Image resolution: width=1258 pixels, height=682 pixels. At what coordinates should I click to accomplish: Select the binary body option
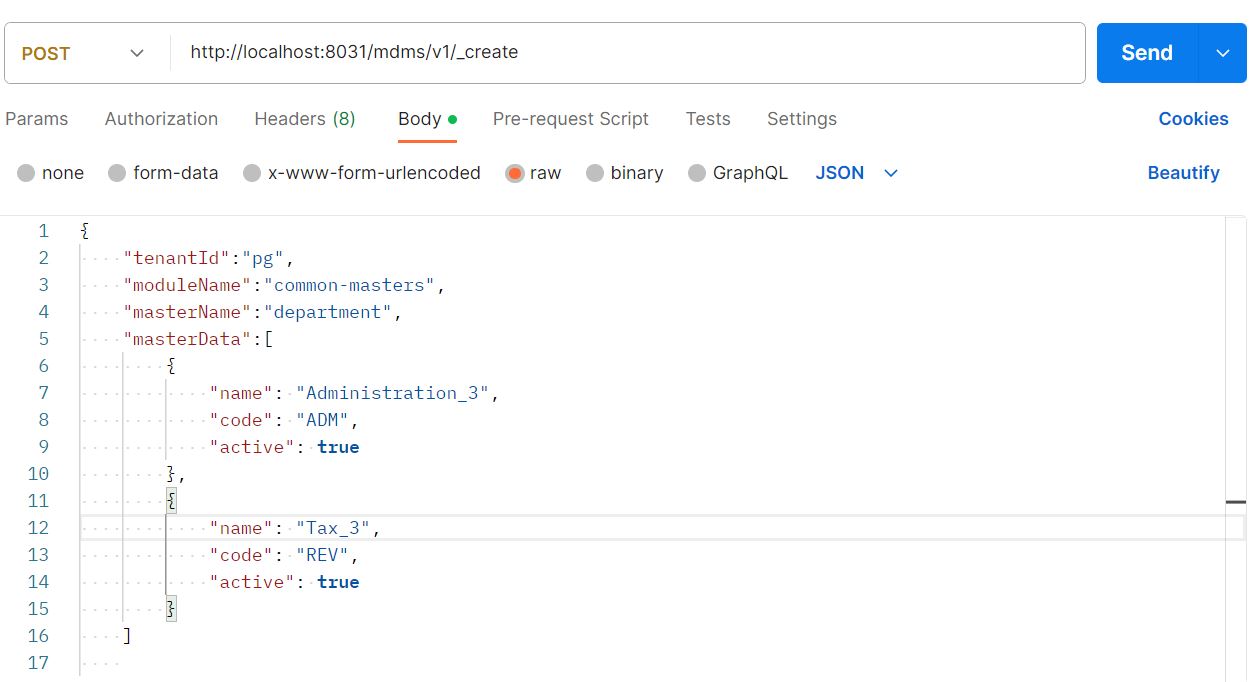click(x=623, y=172)
